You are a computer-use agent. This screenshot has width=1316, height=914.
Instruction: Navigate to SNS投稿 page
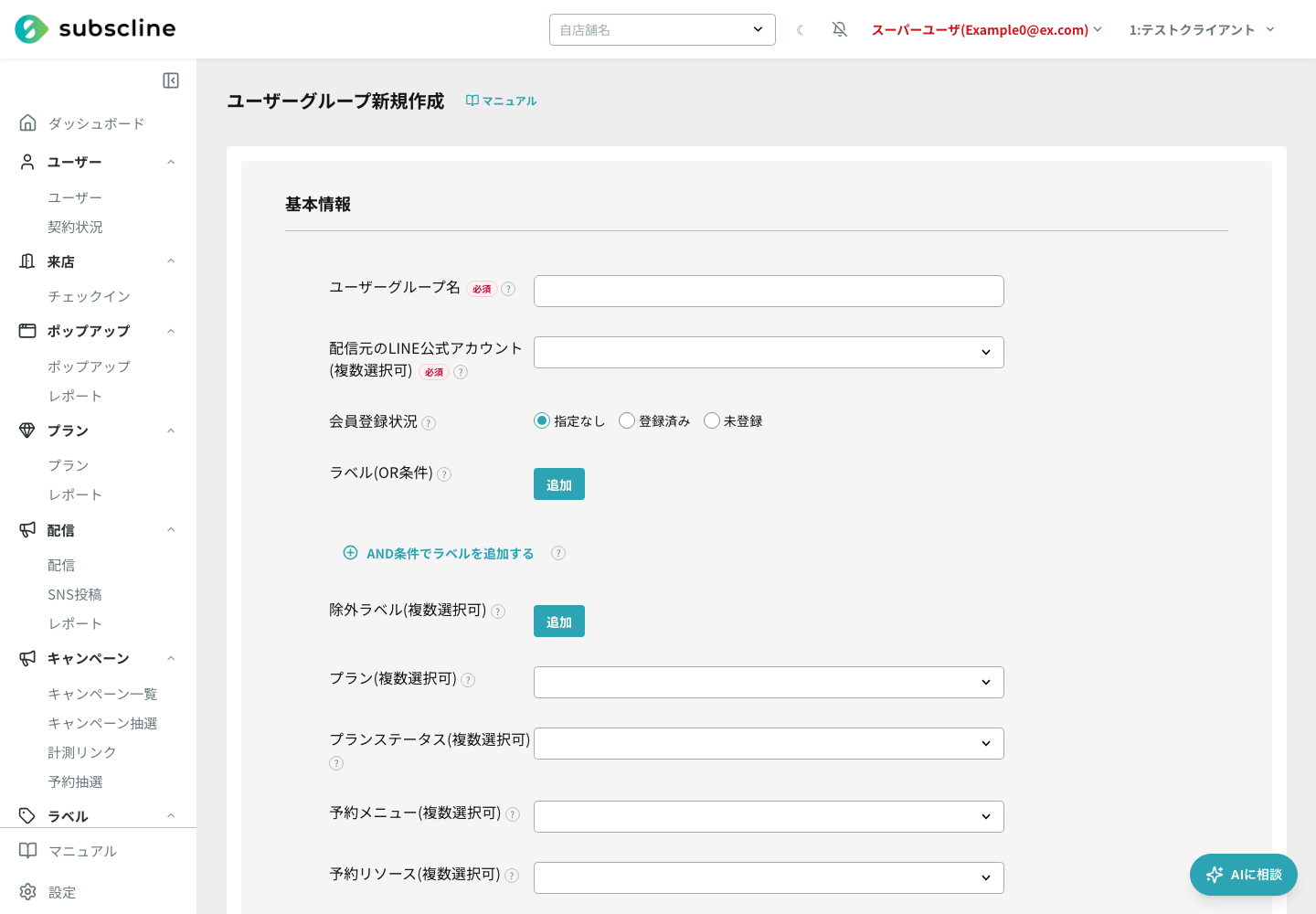click(x=75, y=594)
